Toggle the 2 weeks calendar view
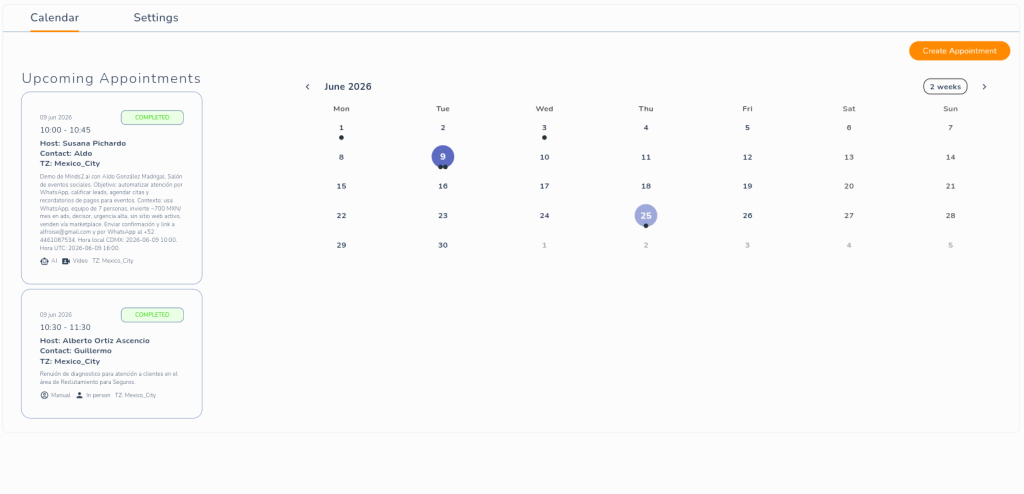Viewport: 1024px width, 494px height. point(945,87)
